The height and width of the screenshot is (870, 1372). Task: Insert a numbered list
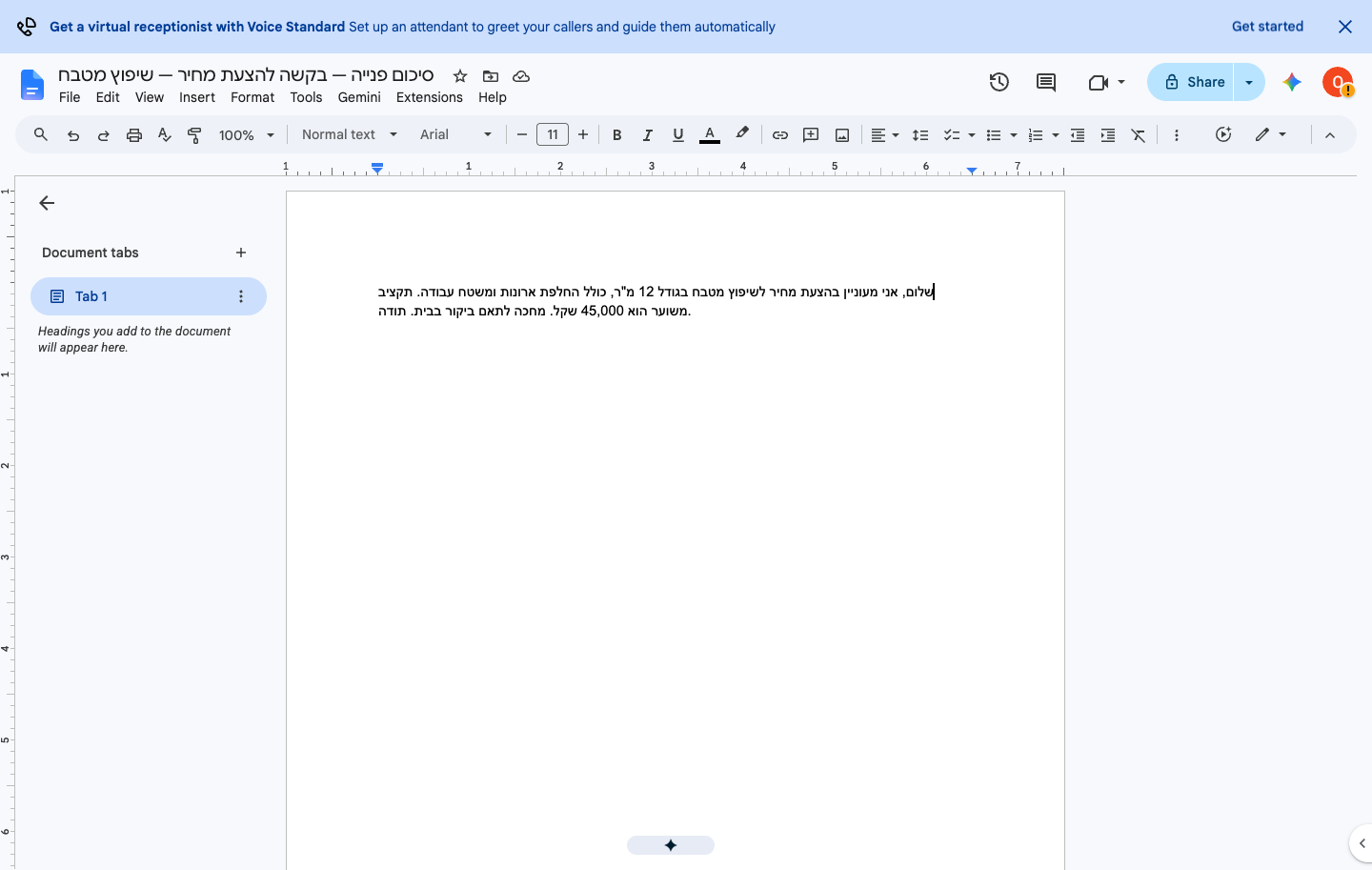(x=1036, y=135)
